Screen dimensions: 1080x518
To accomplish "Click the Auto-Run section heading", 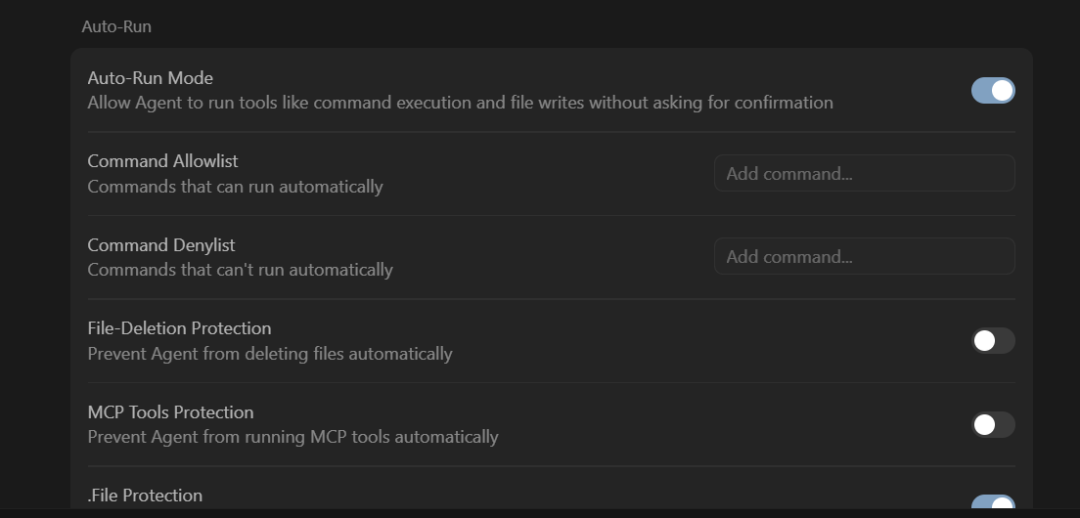I will 116,26.
